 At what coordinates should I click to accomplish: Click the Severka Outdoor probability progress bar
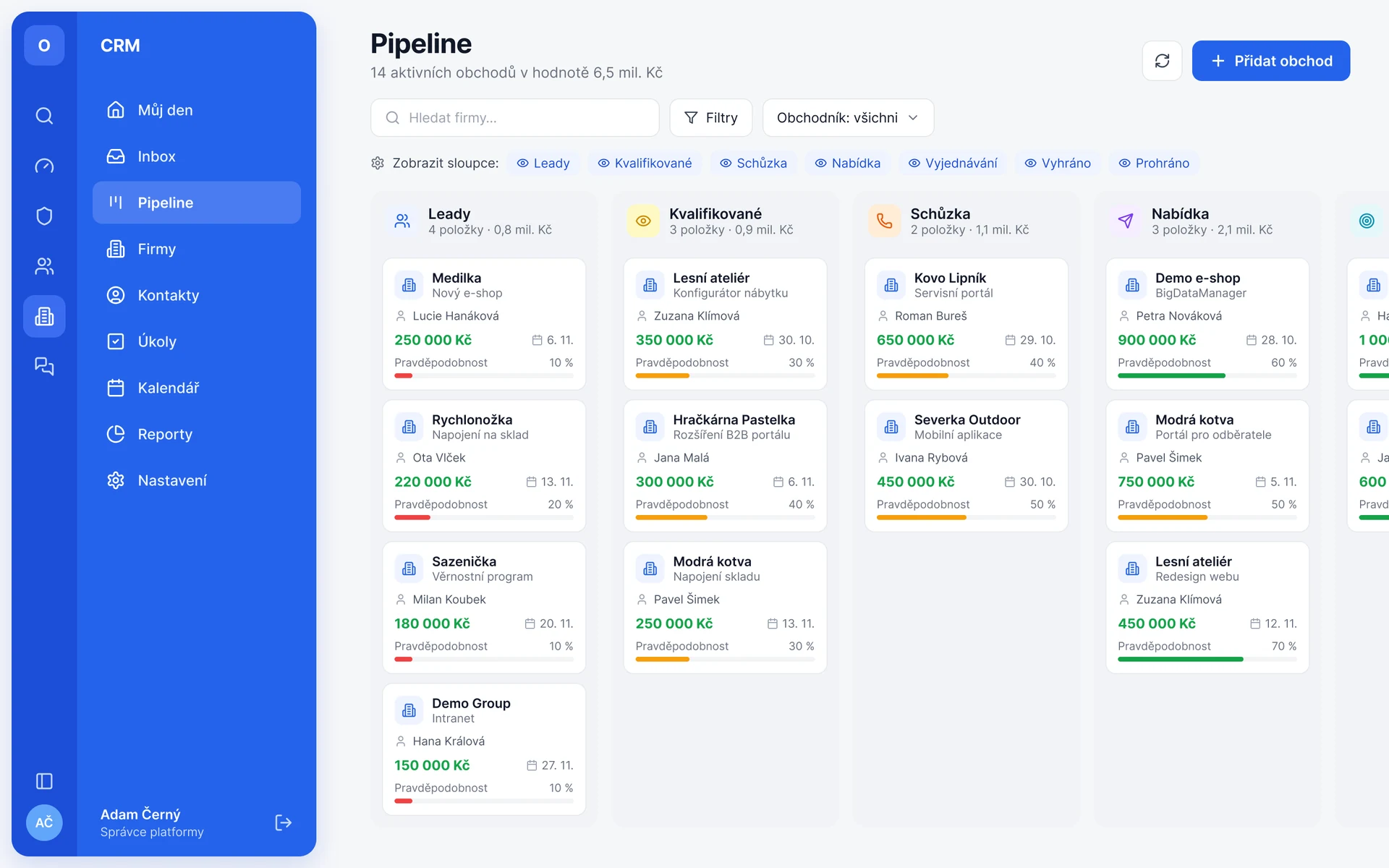coord(966,517)
